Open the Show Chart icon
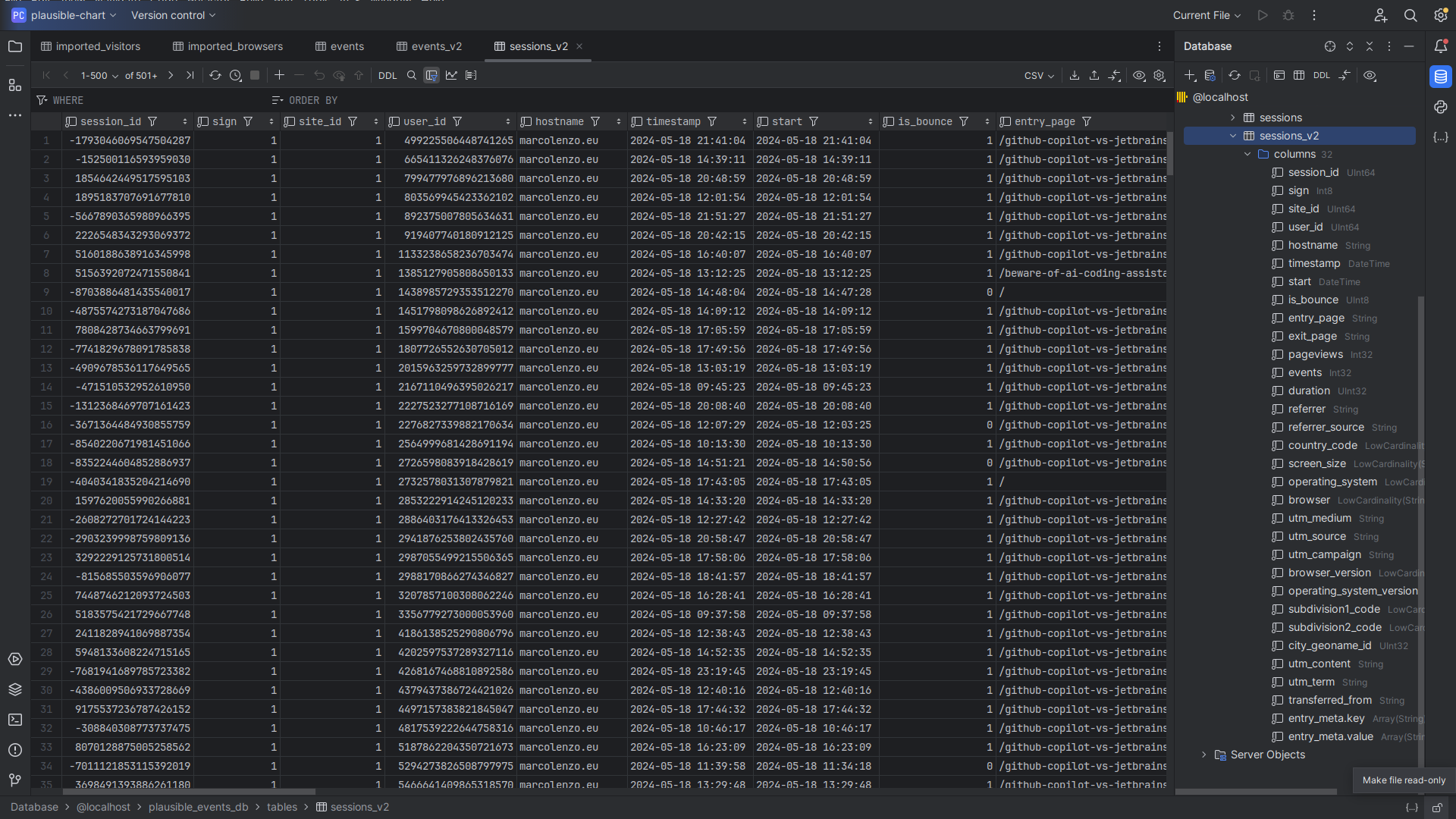Image resolution: width=1456 pixels, height=819 pixels. [451, 76]
